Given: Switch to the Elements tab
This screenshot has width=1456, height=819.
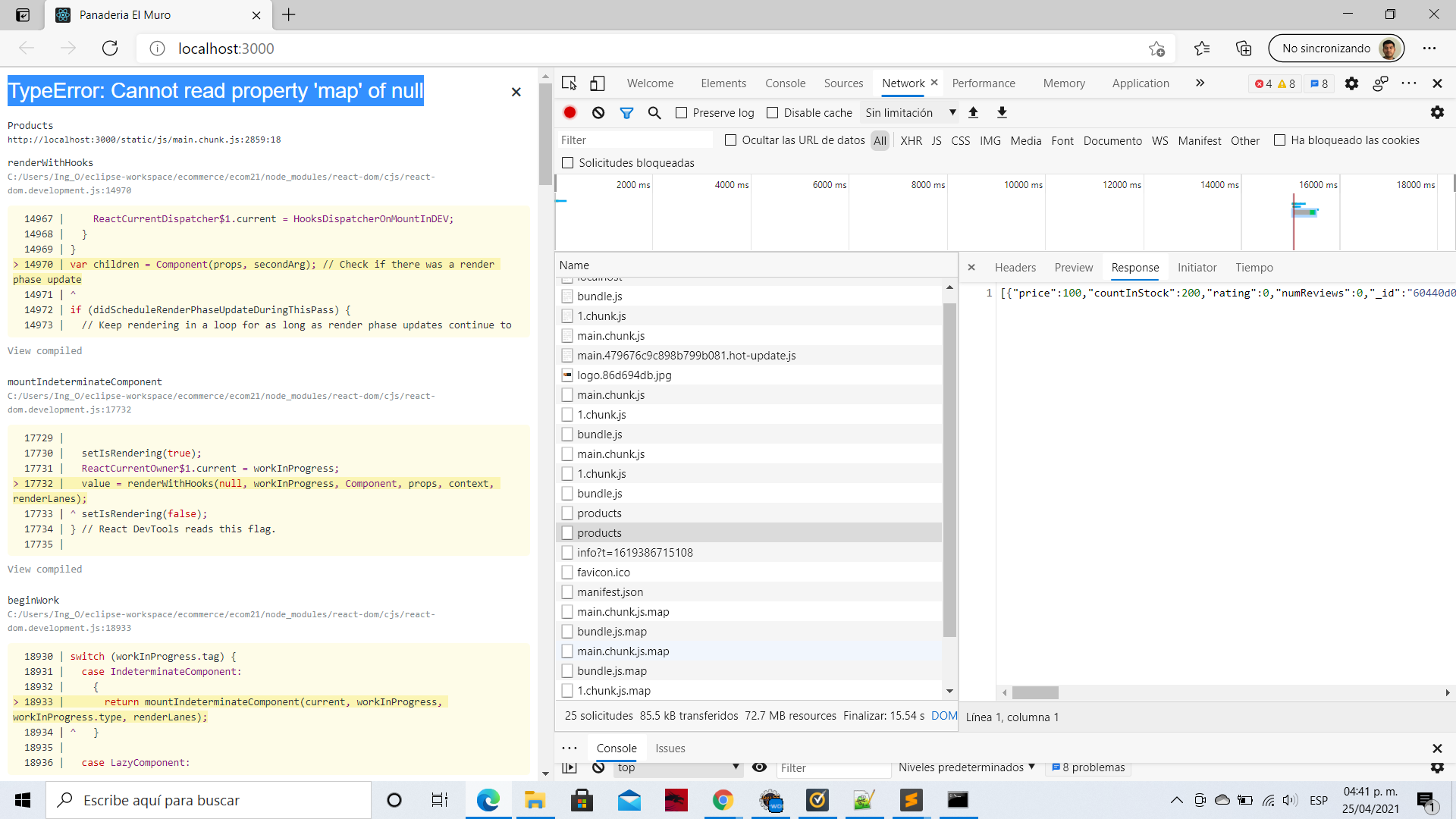Looking at the screenshot, I should tap(723, 83).
